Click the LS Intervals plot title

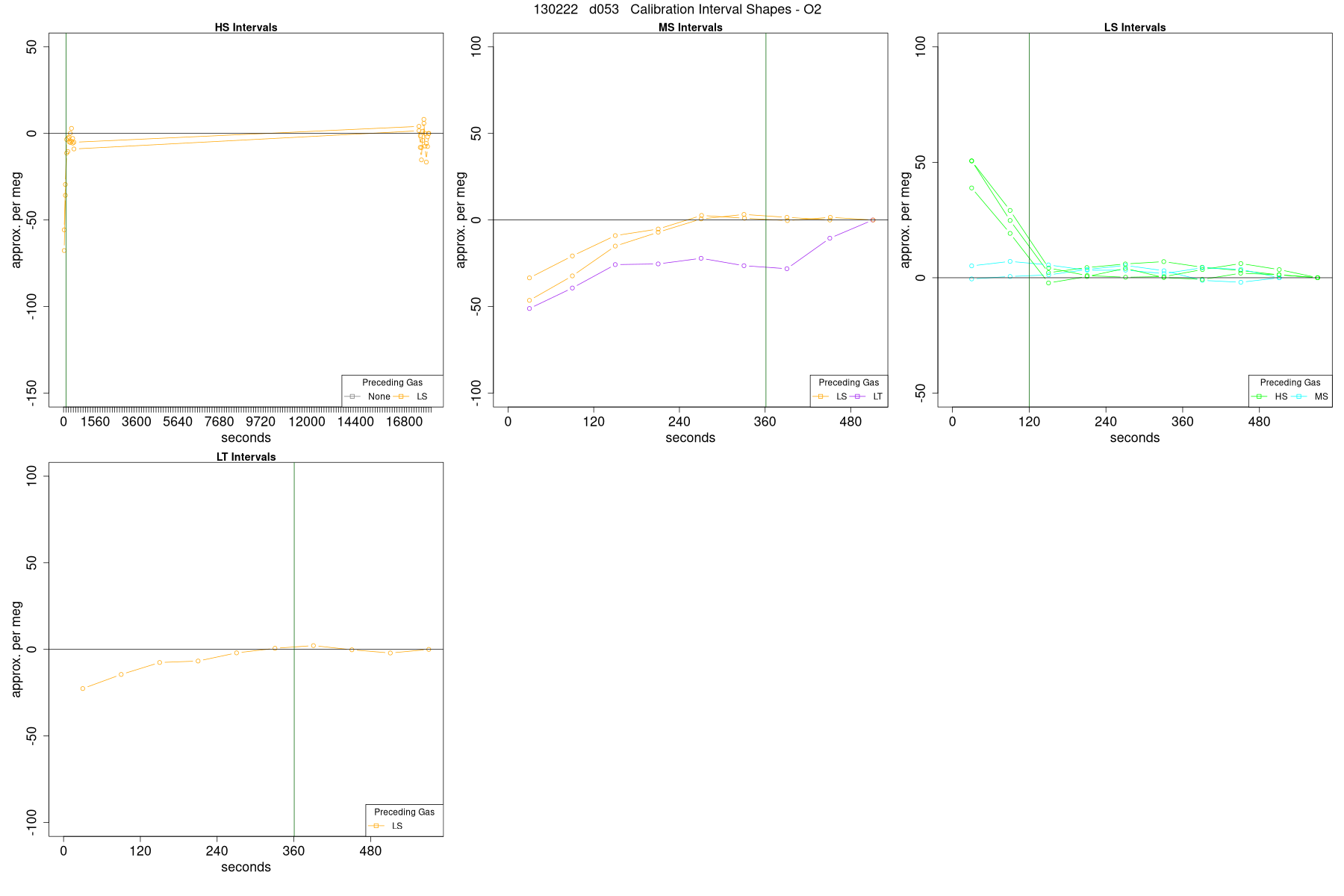1135,28
